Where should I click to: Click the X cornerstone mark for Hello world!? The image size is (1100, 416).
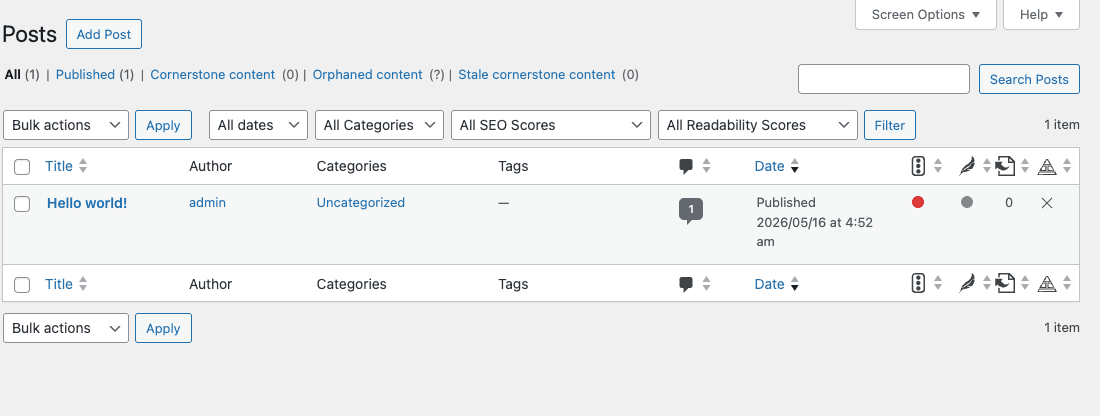tap(1047, 203)
